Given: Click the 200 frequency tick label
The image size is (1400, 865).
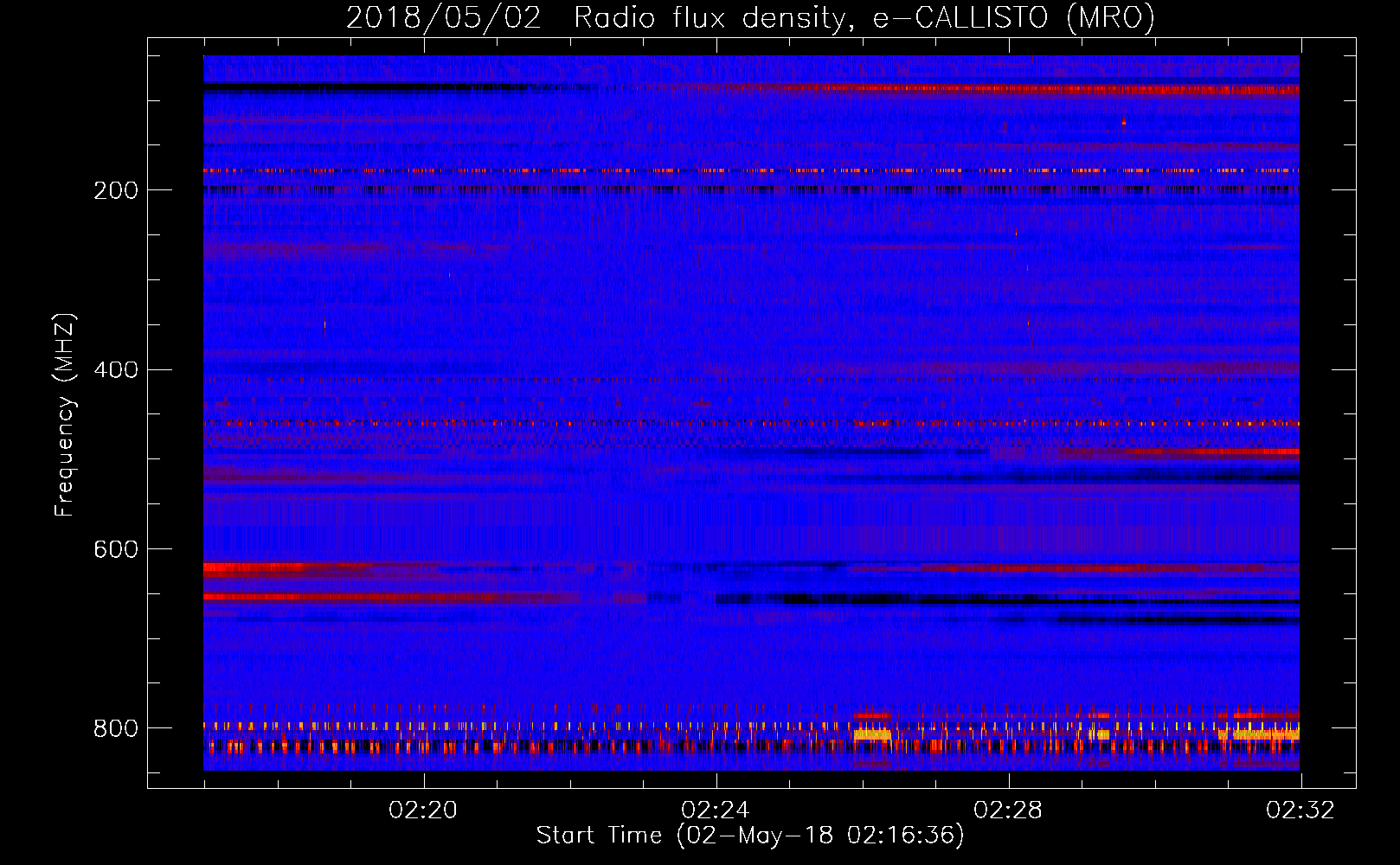Looking at the screenshot, I should click(115, 190).
